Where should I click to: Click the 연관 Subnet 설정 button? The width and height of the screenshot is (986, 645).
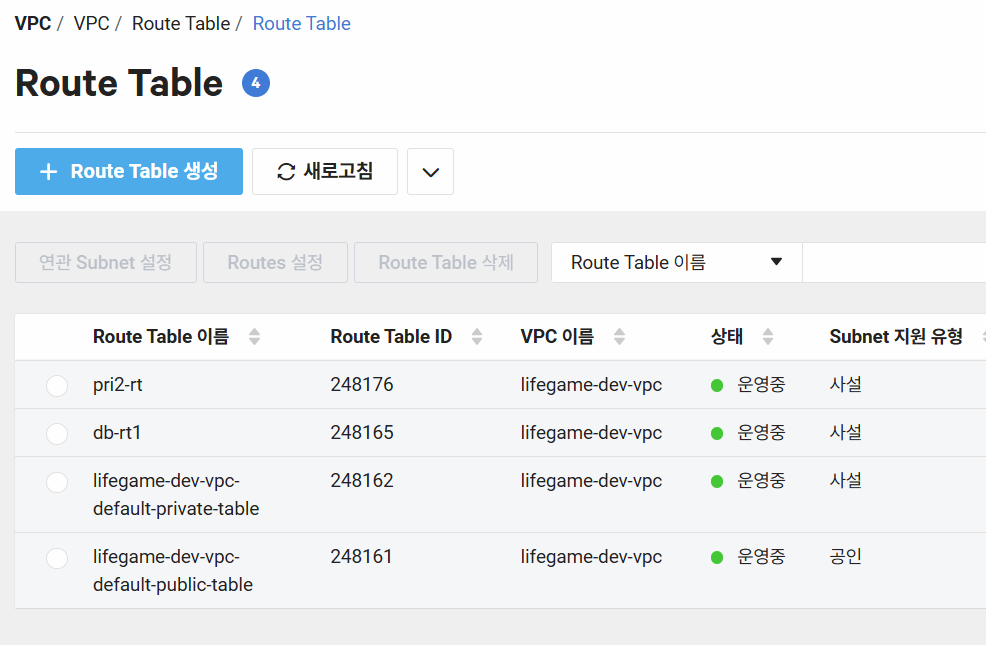tap(105, 263)
